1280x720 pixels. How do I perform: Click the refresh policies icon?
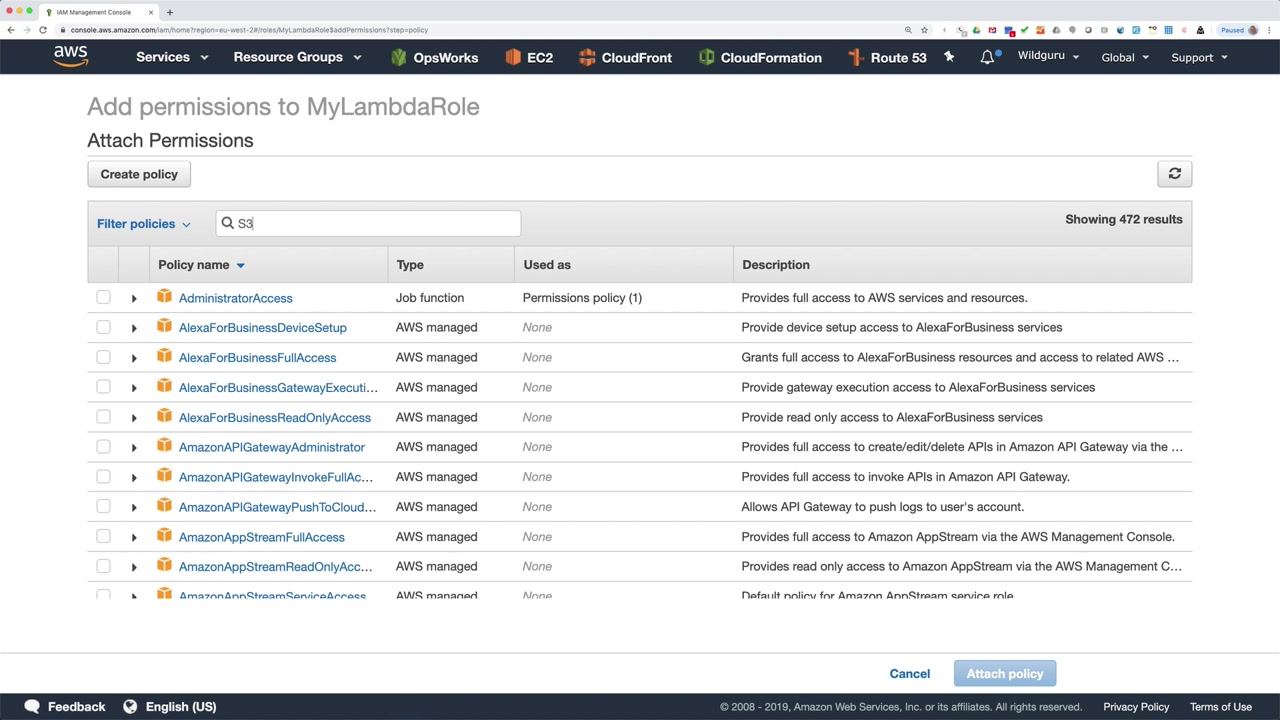tap(1175, 174)
